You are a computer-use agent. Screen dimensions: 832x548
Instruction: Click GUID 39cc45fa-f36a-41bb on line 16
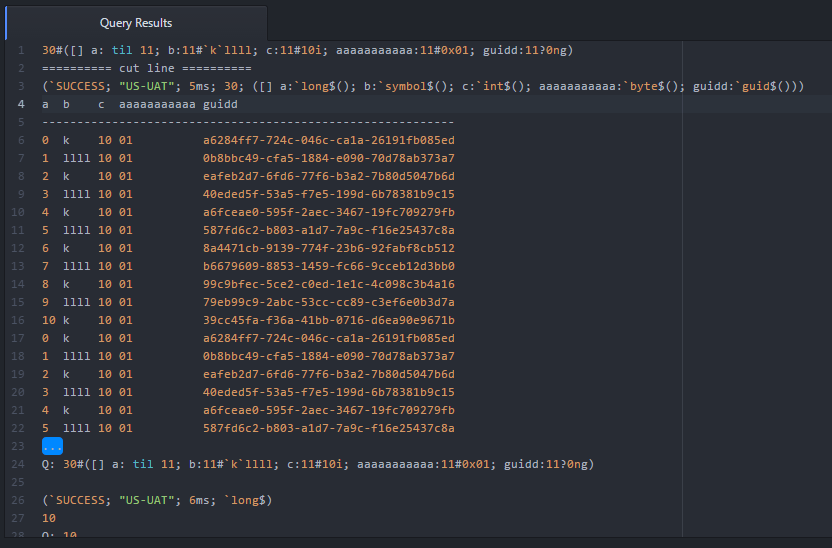328,320
